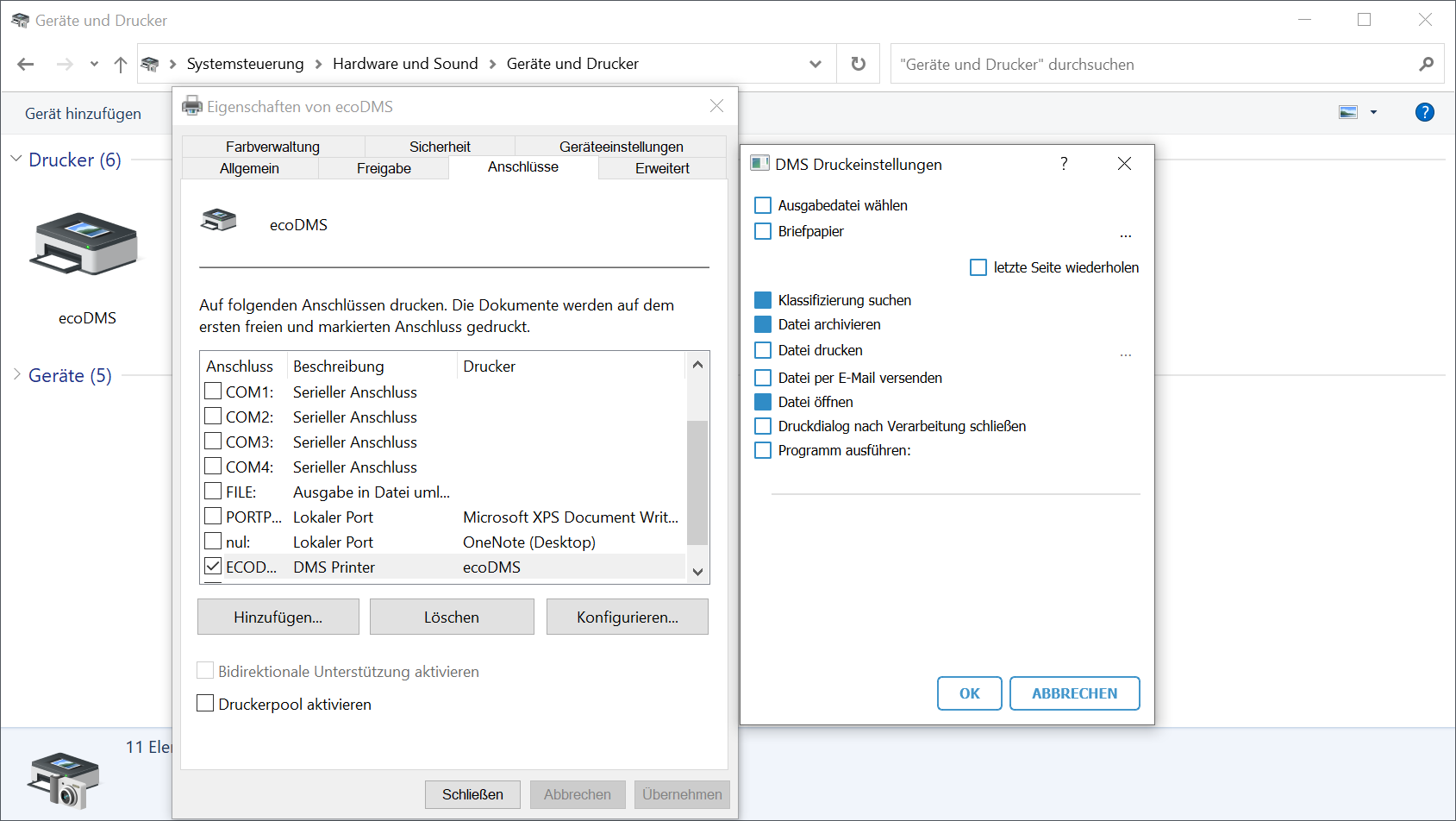Click Schließen in properties dialog

pyautogui.click(x=472, y=794)
